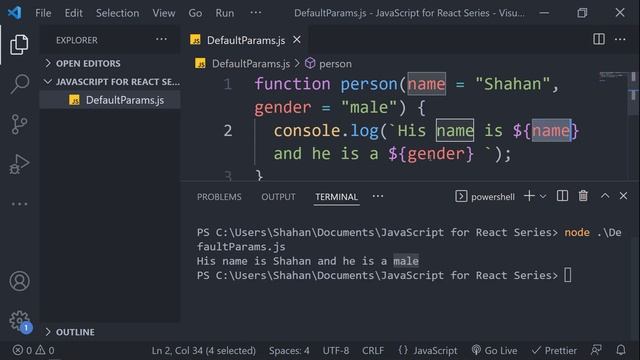Open notifications bell icon
Screen dimensions: 640x360
[621, 350]
